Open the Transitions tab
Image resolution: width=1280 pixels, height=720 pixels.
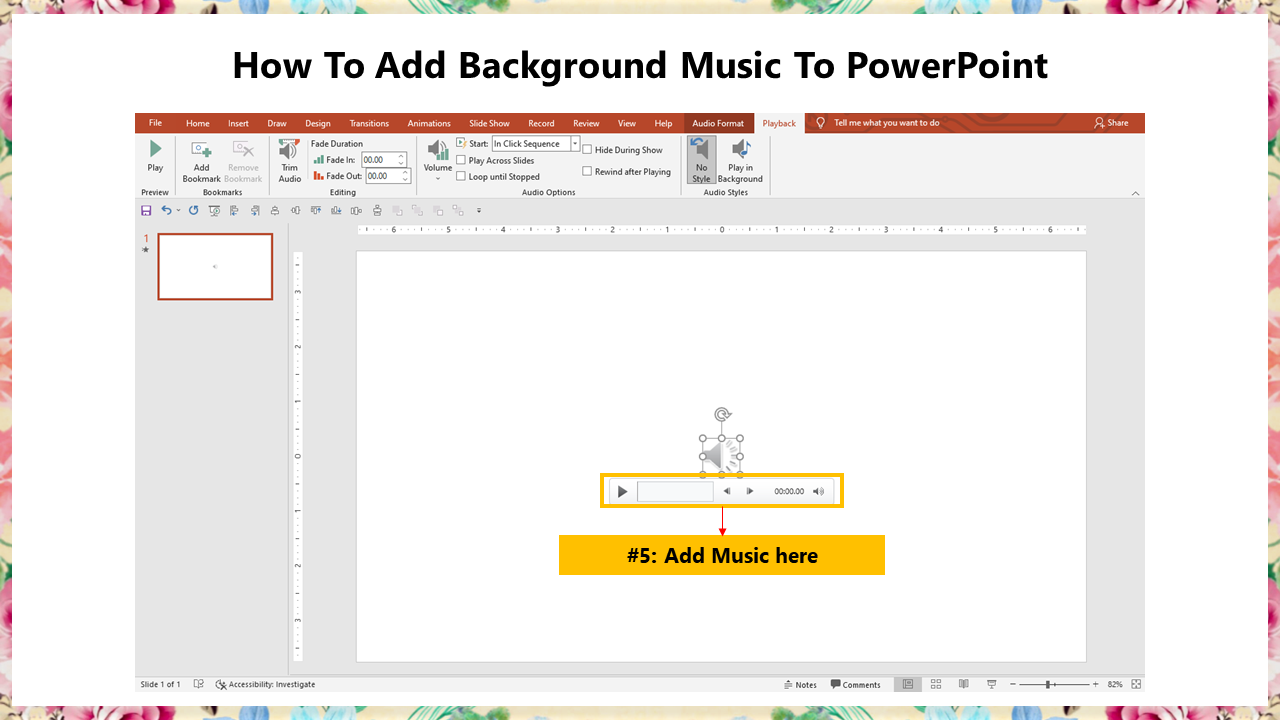click(369, 123)
